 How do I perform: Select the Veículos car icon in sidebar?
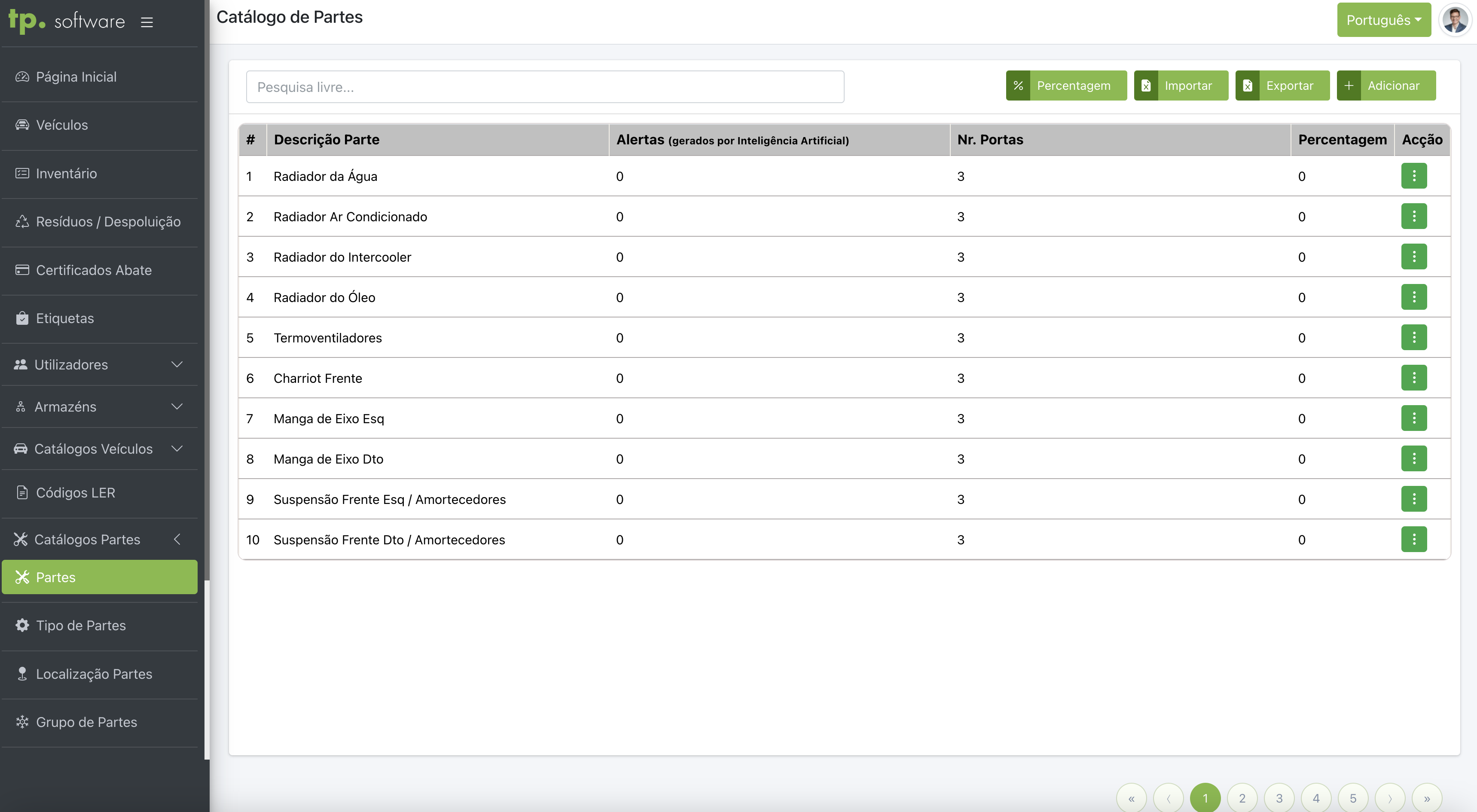(22, 125)
